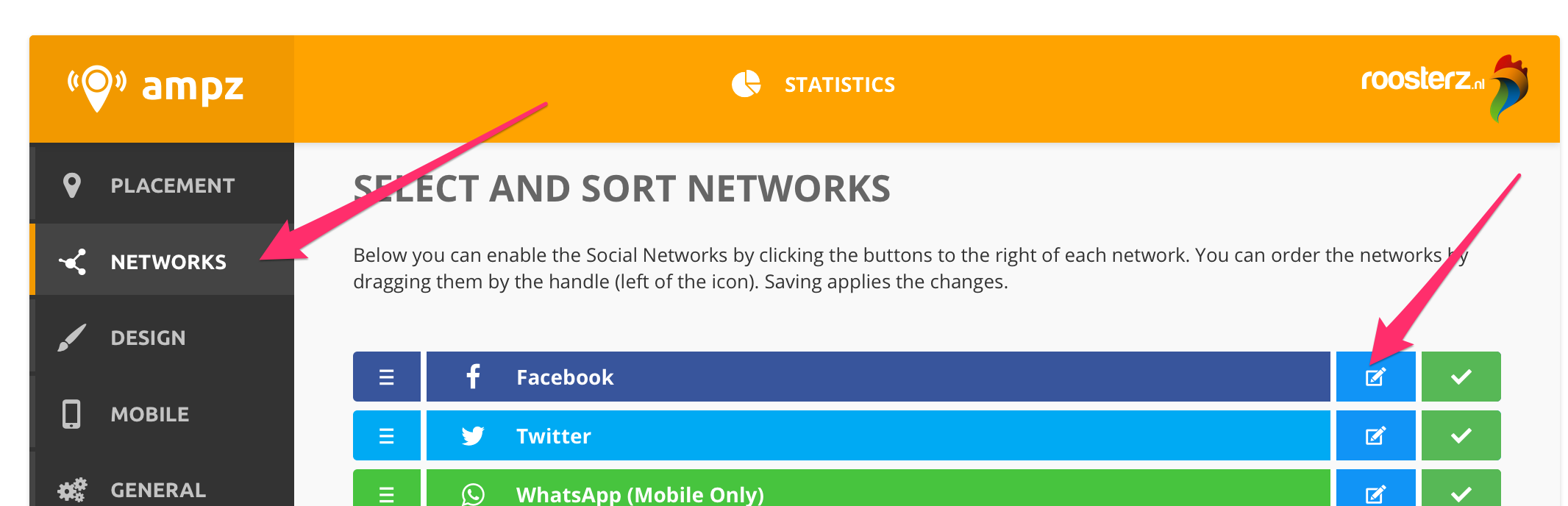Image resolution: width=1568 pixels, height=506 pixels.
Task: Open the Placement menu item
Action: tap(172, 186)
